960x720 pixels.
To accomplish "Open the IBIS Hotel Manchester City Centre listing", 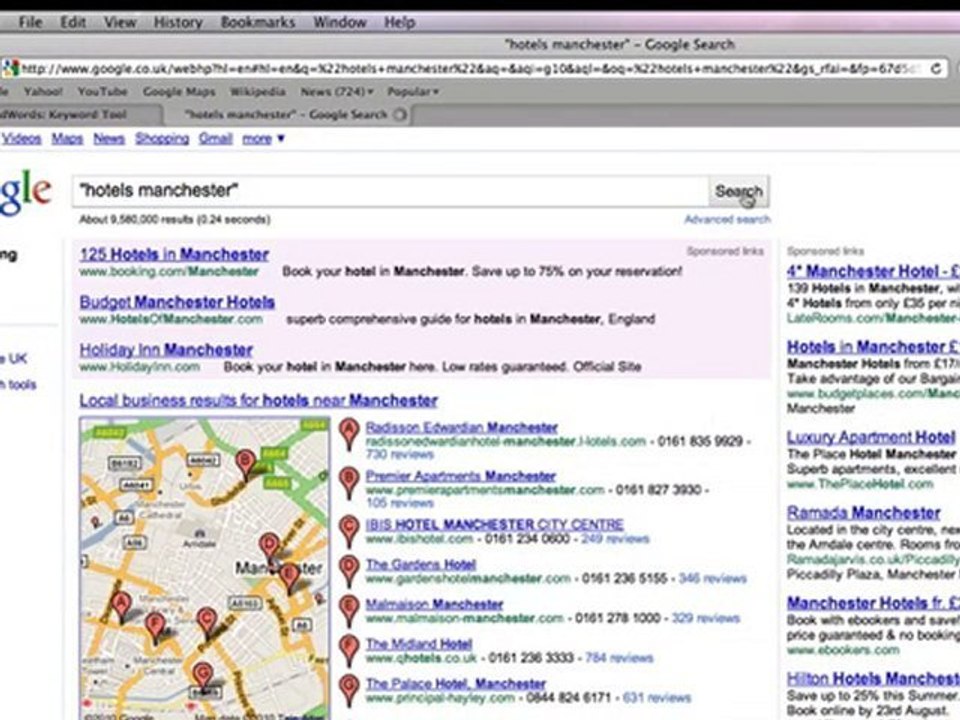I will pos(495,525).
